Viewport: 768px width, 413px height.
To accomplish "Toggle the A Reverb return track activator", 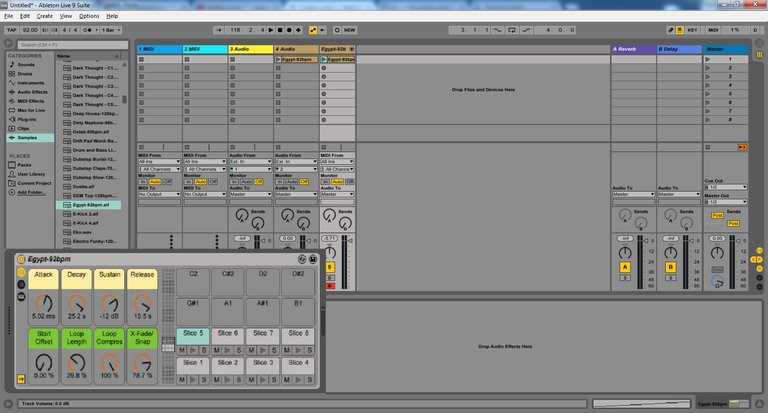I will [x=625, y=267].
